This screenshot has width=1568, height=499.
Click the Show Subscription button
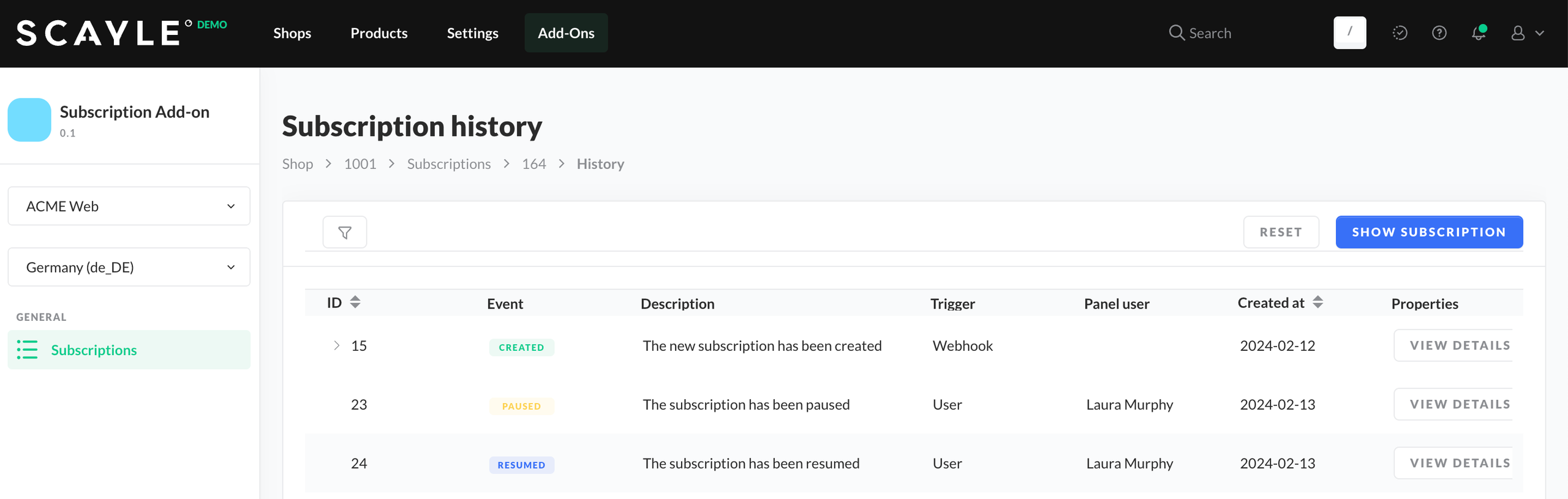pyautogui.click(x=1428, y=232)
